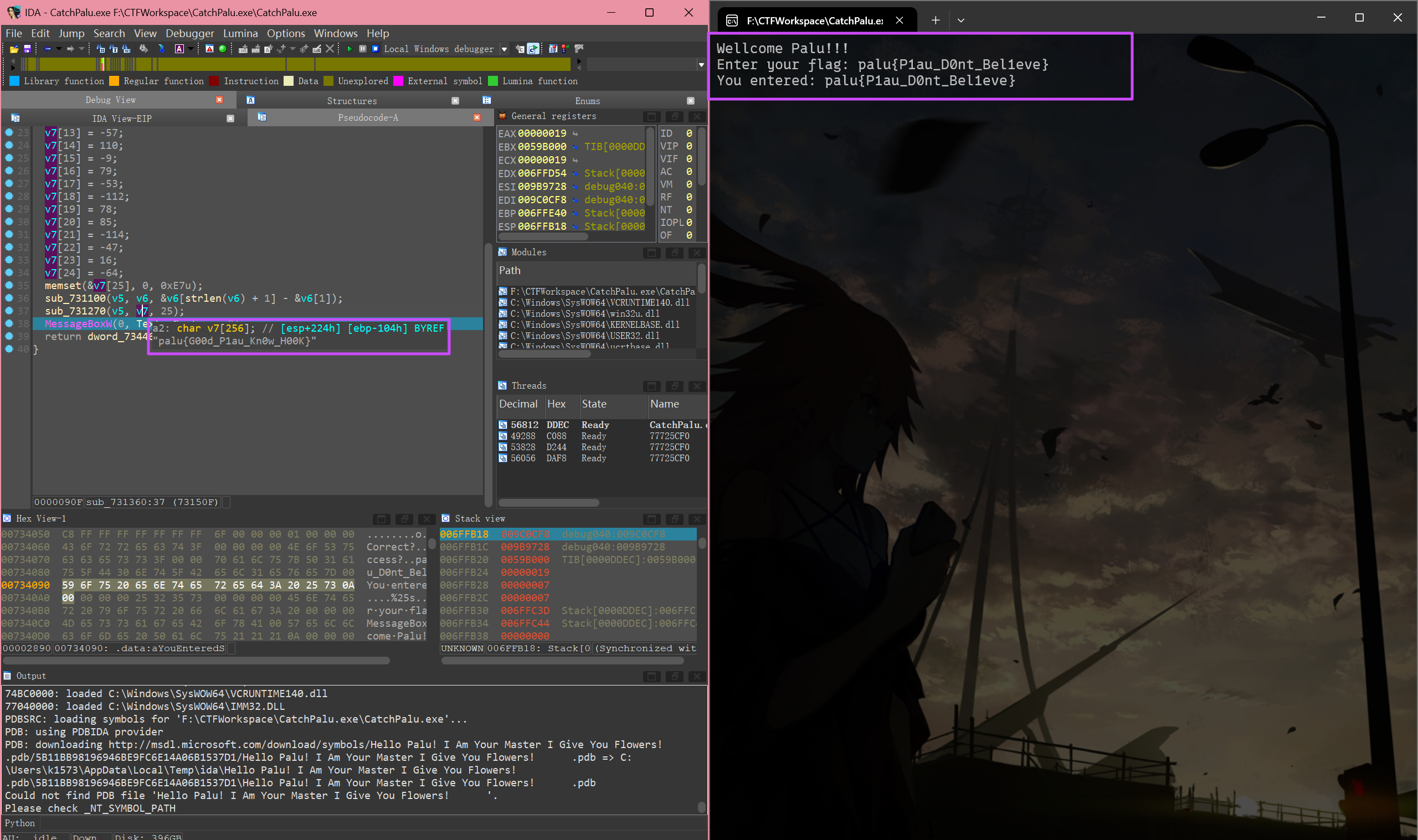This screenshot has width=1418, height=840.
Task: Open the Debugger menu
Action: pyautogui.click(x=189, y=33)
